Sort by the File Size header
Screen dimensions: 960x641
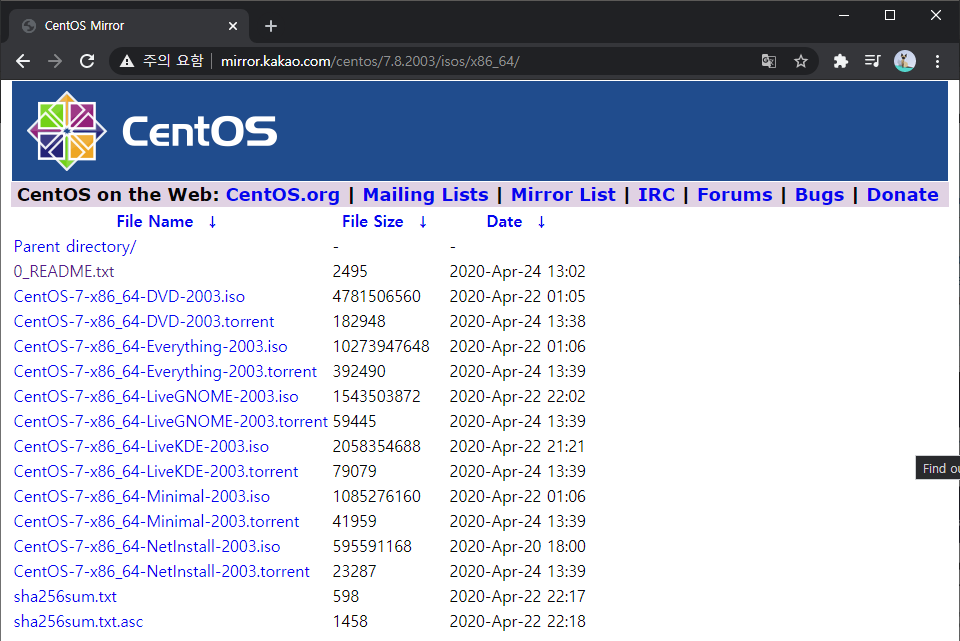tap(372, 222)
